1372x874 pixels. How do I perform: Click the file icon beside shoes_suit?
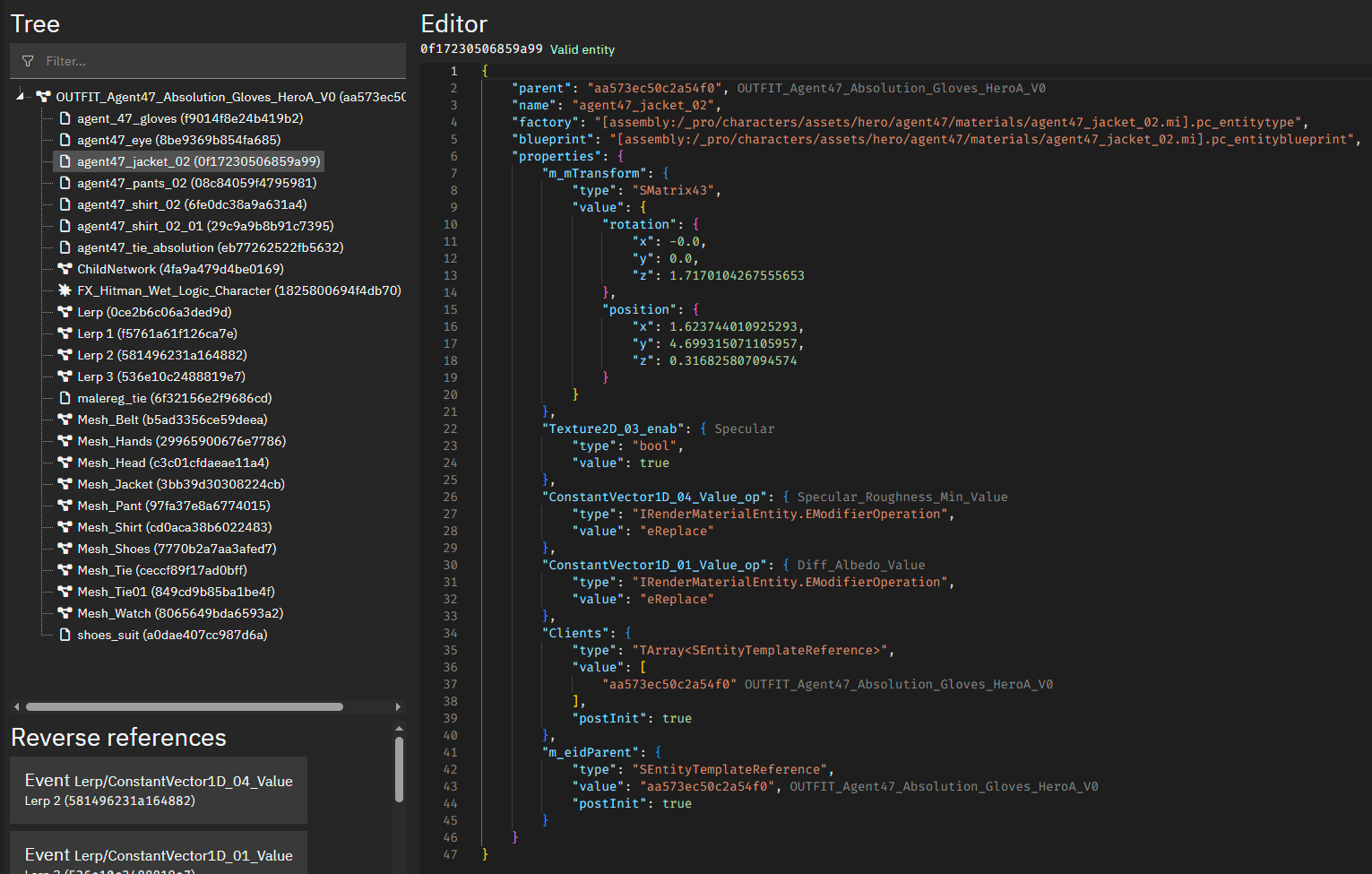[x=65, y=635]
